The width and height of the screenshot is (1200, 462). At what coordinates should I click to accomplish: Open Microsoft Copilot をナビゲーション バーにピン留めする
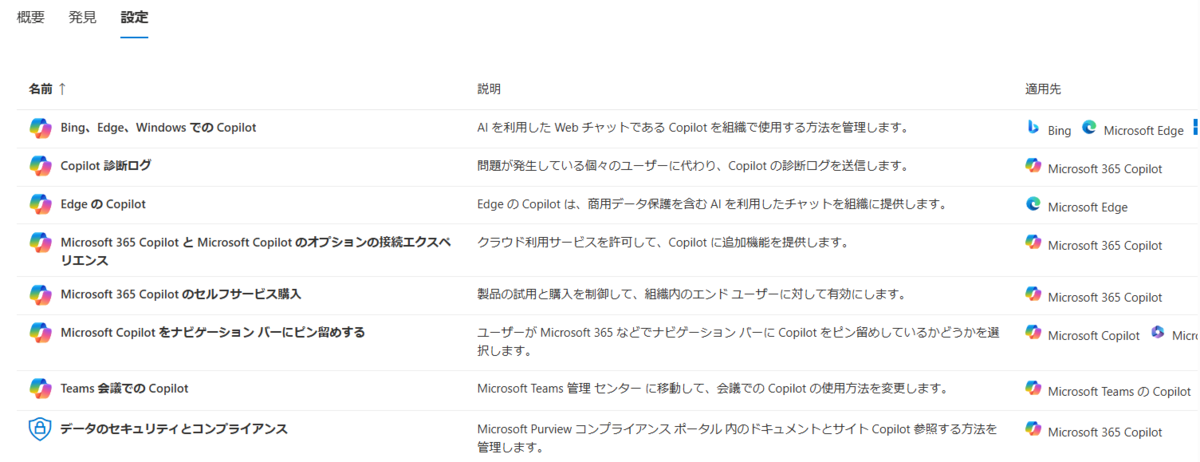[213, 333]
